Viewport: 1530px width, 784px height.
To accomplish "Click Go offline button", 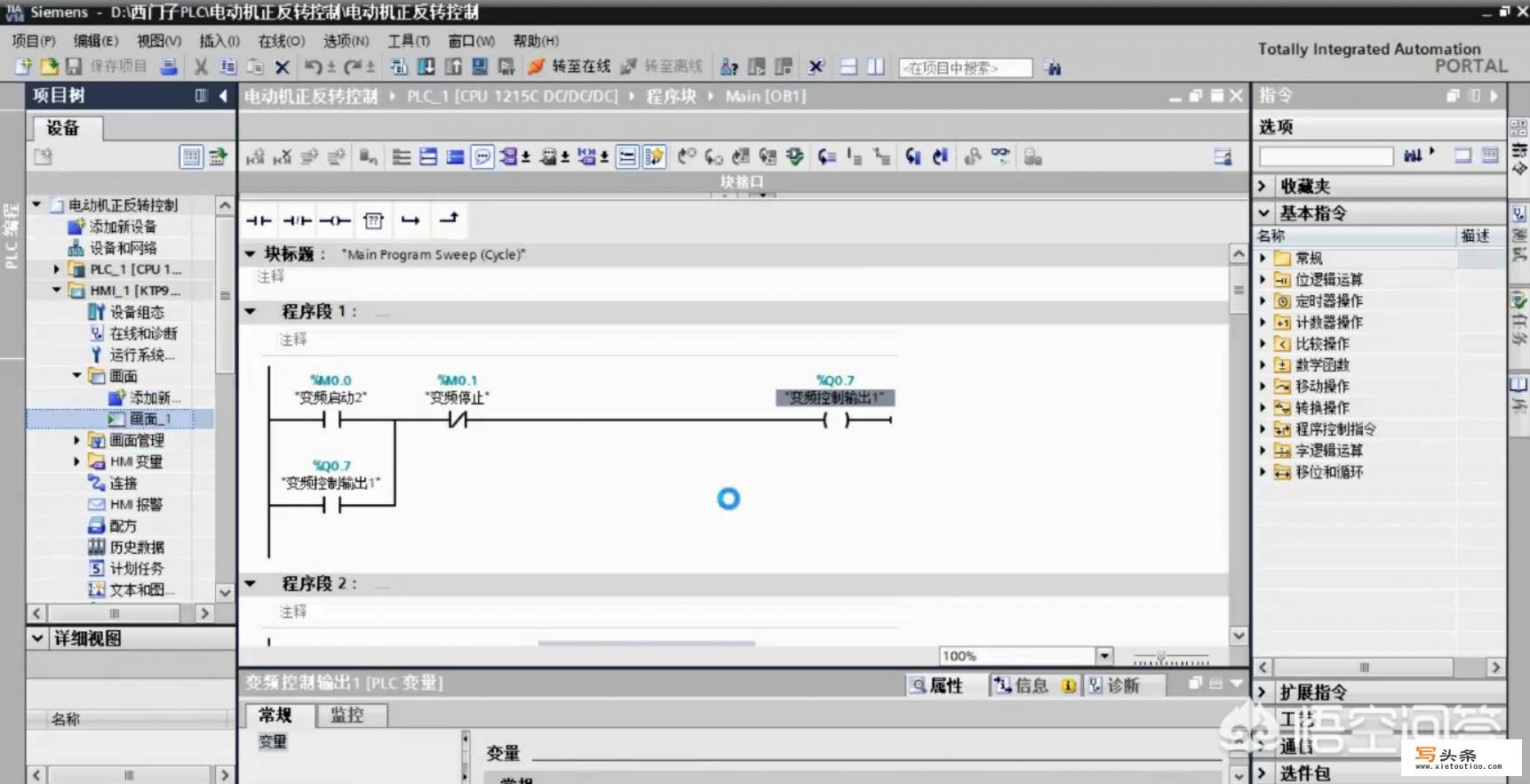I will [x=661, y=67].
